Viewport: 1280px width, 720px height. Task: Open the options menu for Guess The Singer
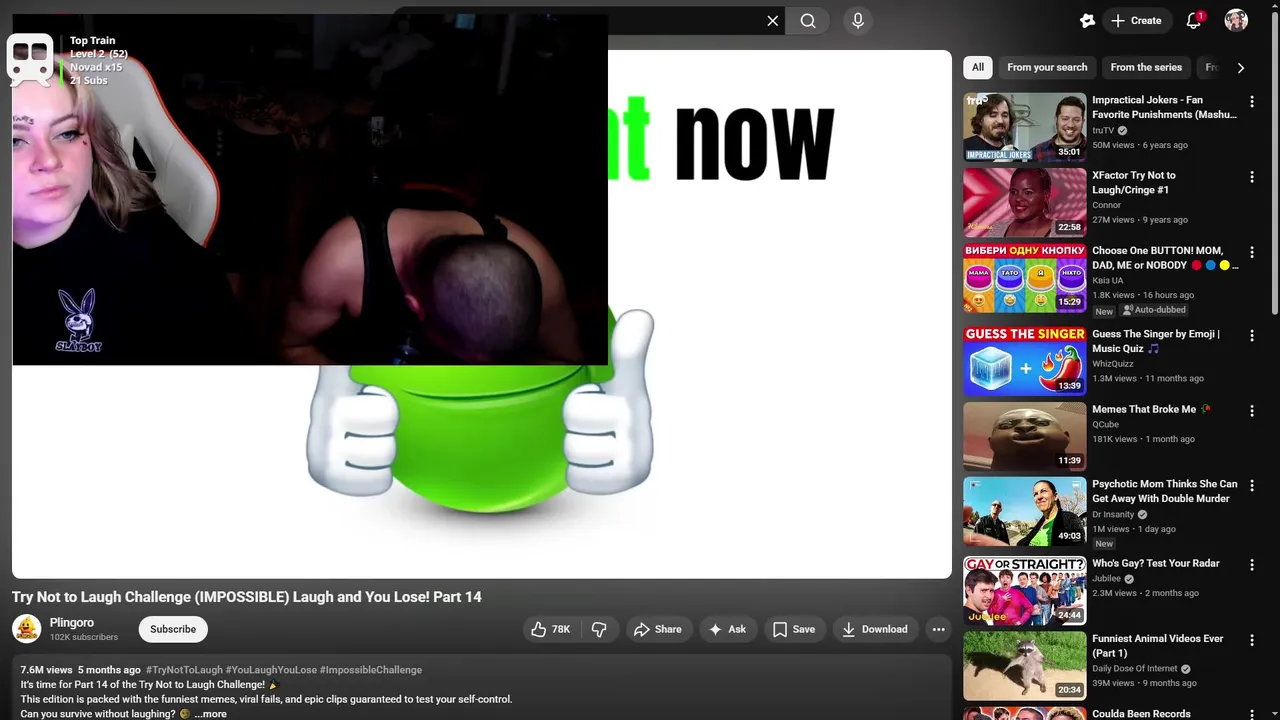coord(1251,336)
